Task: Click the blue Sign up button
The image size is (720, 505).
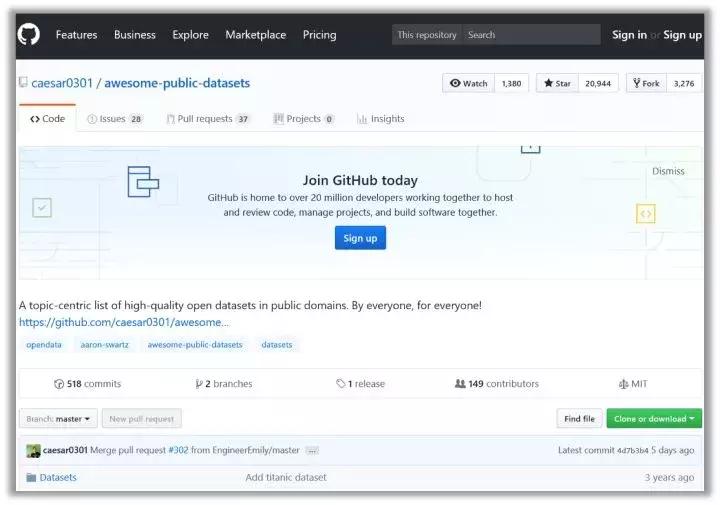Action: pyautogui.click(x=360, y=238)
